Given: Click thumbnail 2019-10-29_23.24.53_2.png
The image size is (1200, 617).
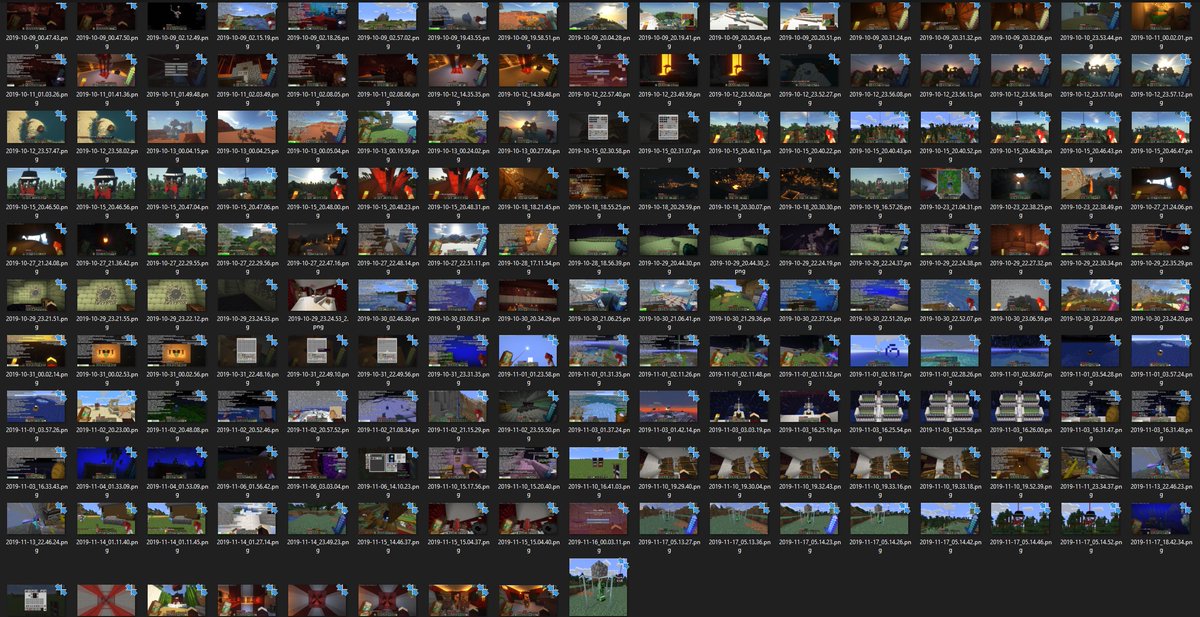Looking at the screenshot, I should [x=316, y=295].
